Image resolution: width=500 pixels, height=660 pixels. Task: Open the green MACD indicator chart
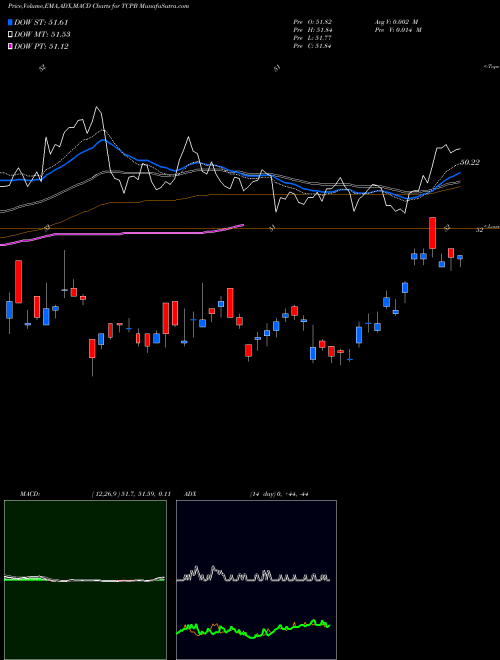tap(85, 580)
